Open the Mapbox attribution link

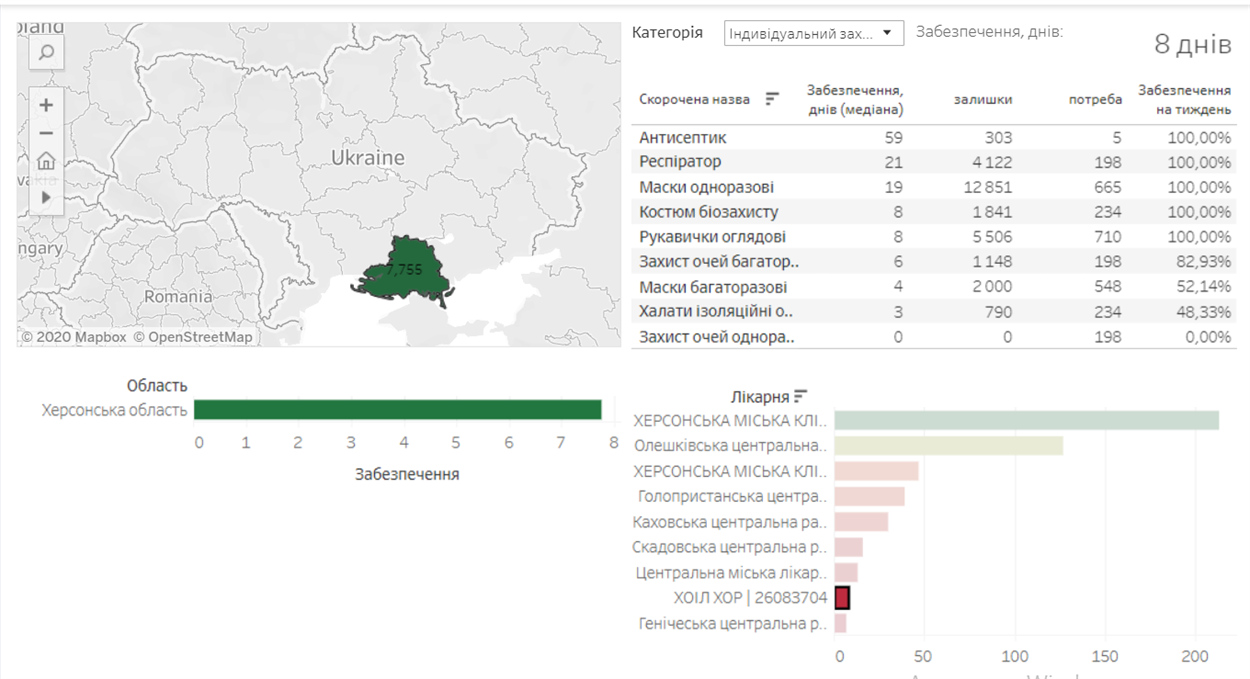click(74, 337)
